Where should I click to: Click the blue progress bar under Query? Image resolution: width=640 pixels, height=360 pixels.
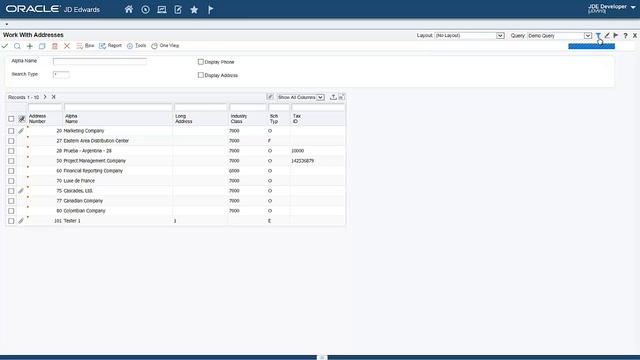pyautogui.click(x=591, y=46)
